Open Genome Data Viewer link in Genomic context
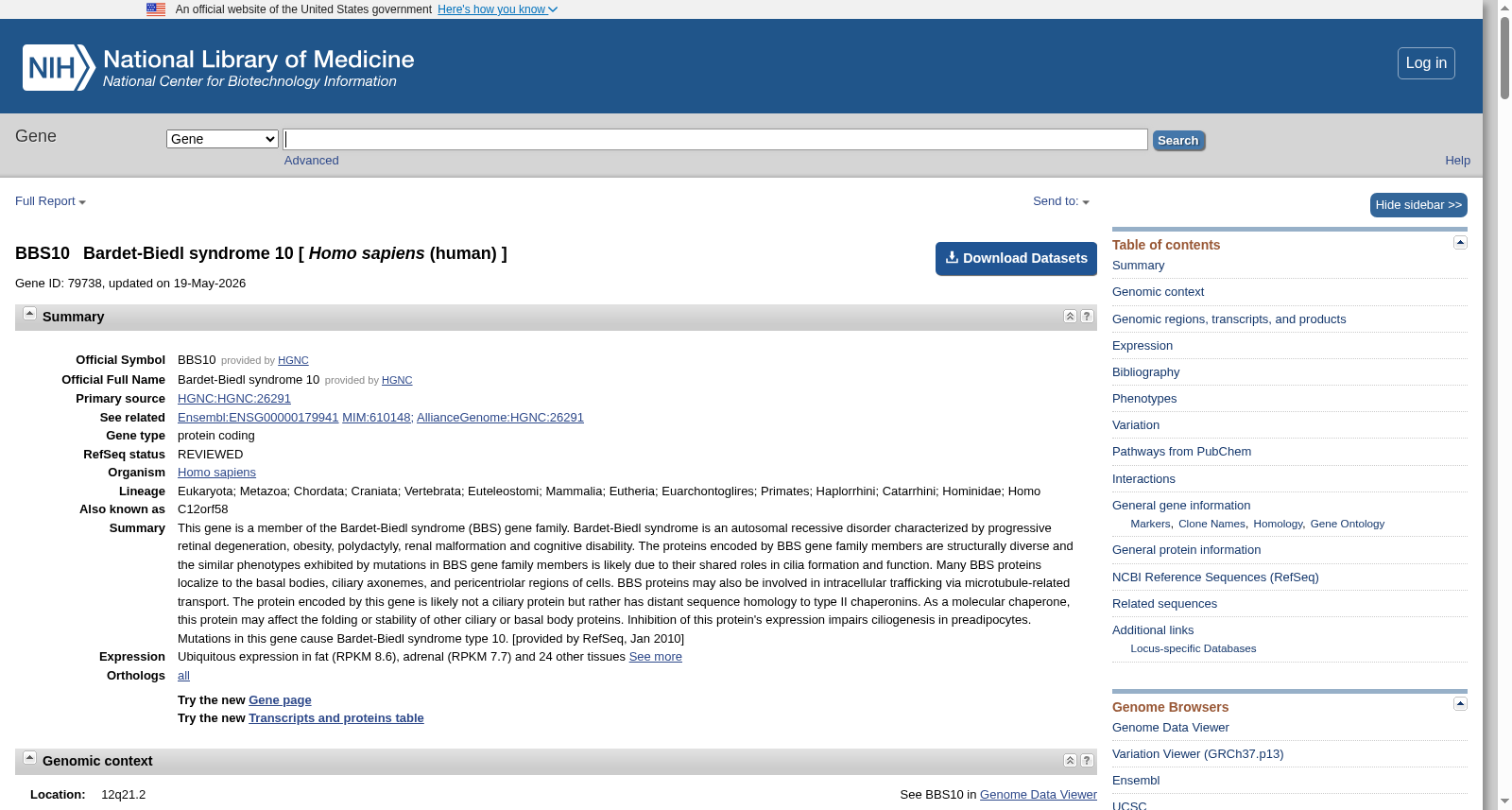 tap(1039, 795)
